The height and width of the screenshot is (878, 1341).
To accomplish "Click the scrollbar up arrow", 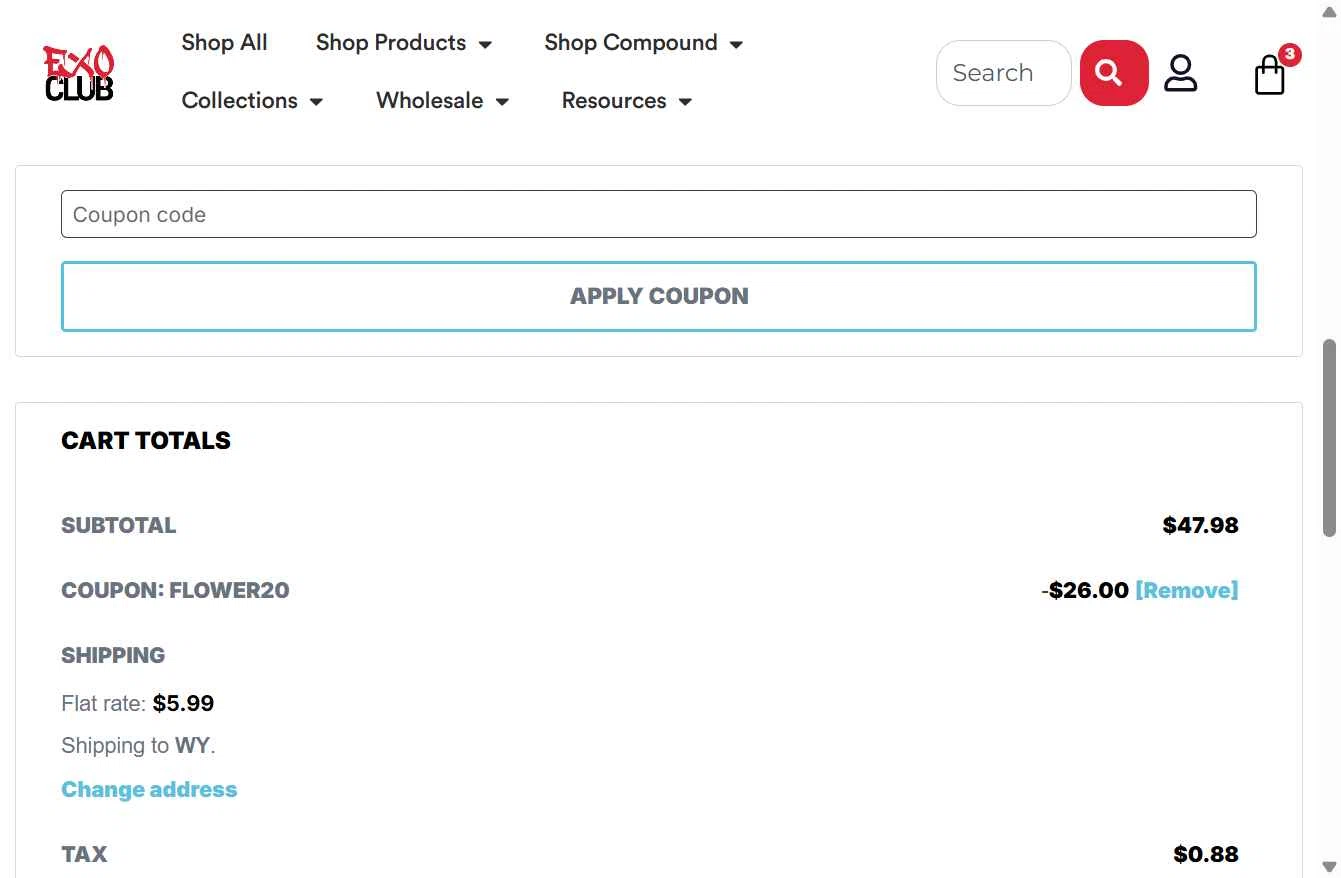I will click(x=1329, y=11).
